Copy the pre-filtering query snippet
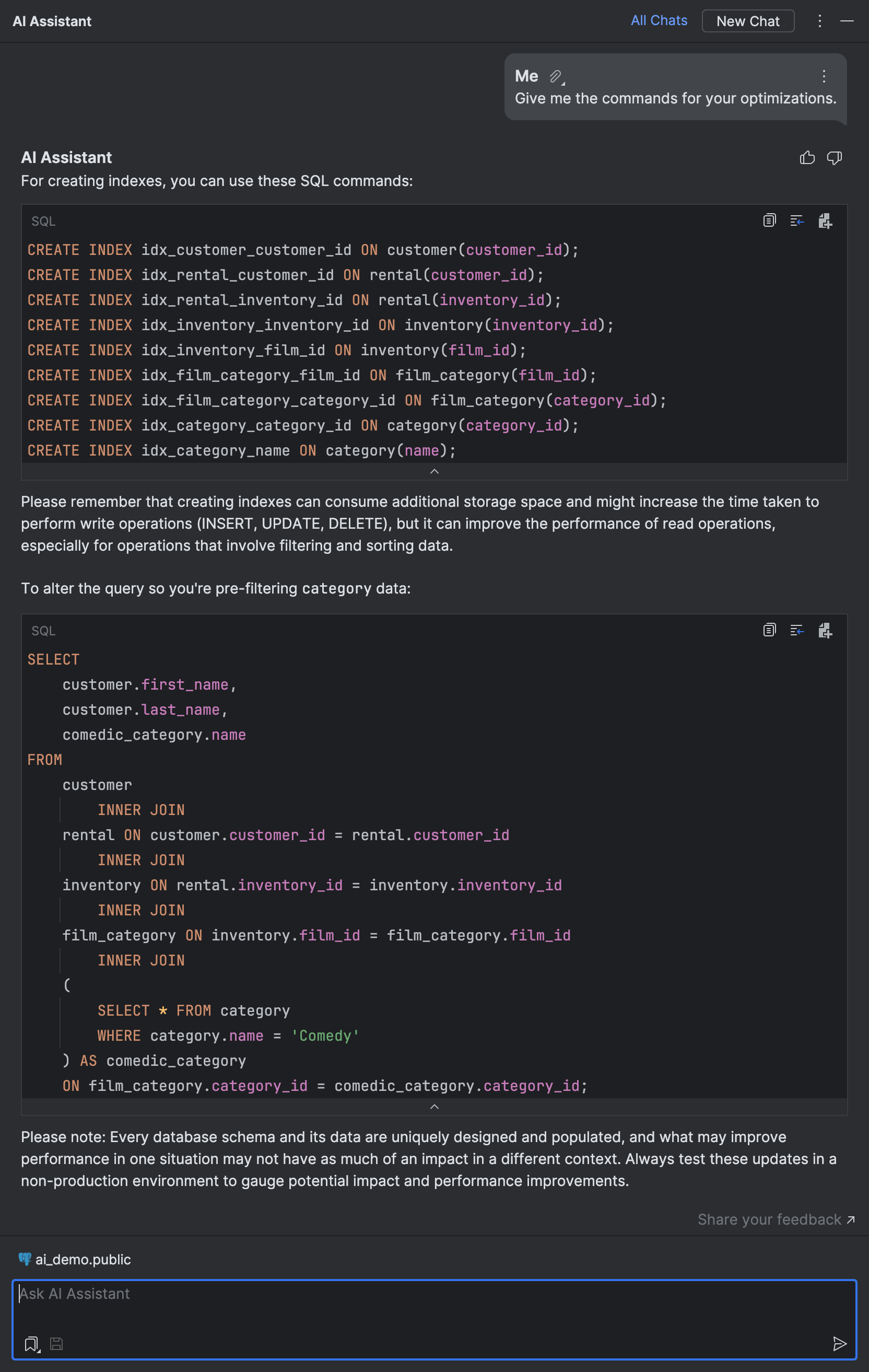Image resolution: width=869 pixels, height=1372 pixels. pyautogui.click(x=769, y=630)
